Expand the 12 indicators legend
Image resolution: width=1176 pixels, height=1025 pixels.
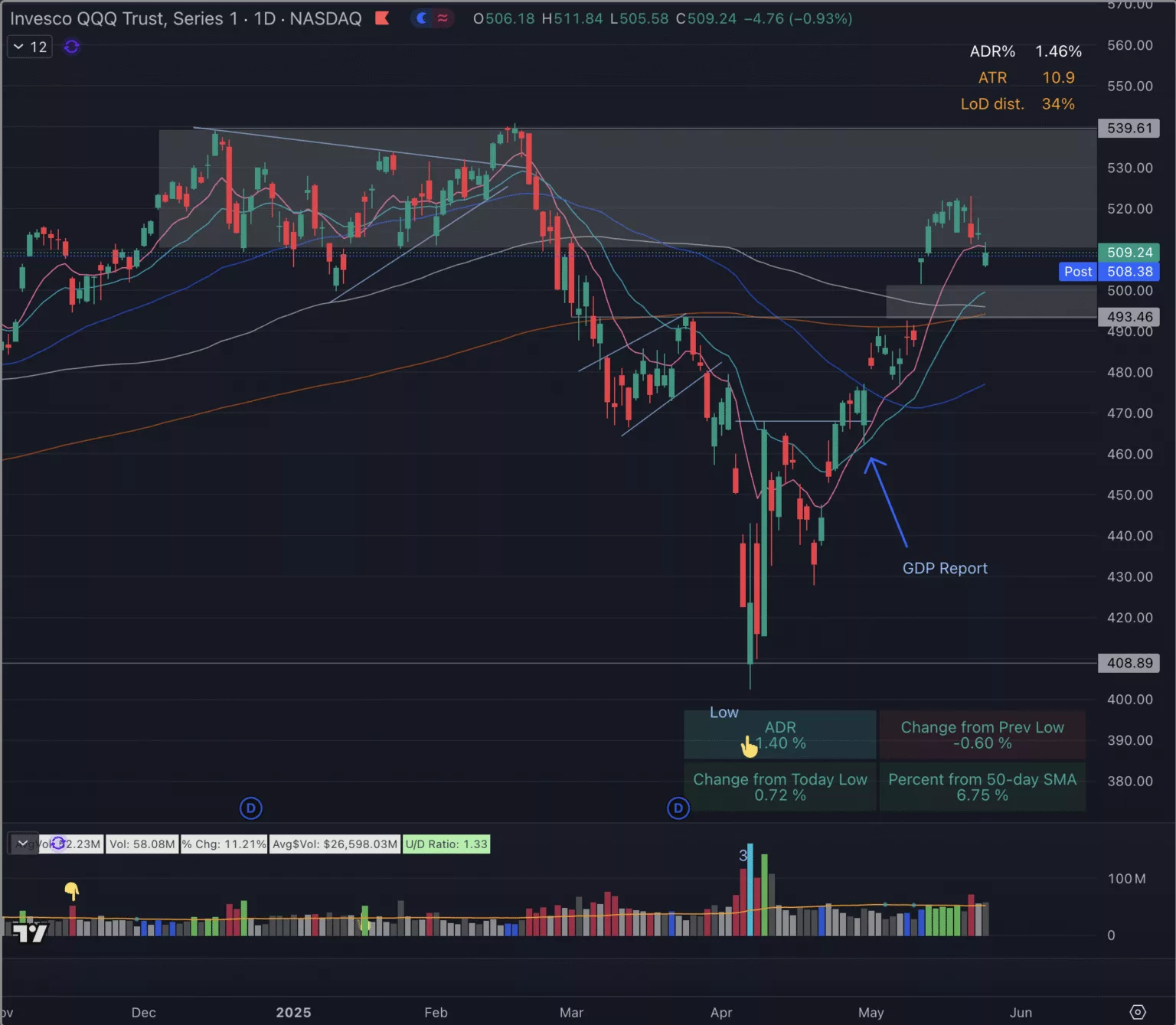click(x=30, y=47)
